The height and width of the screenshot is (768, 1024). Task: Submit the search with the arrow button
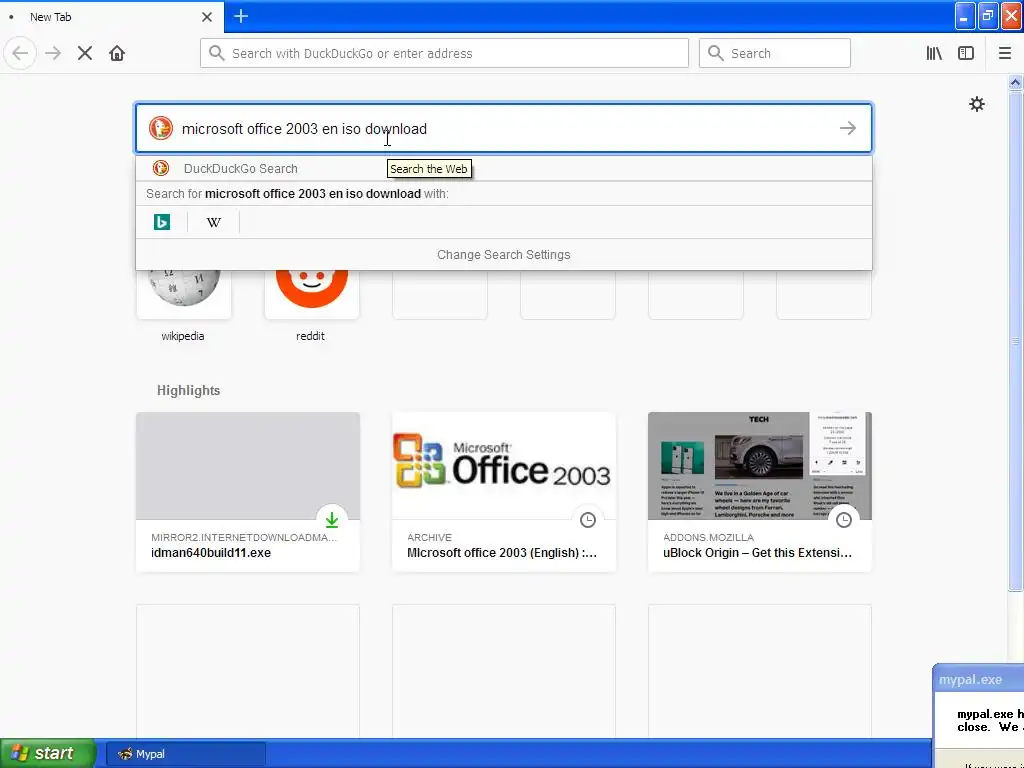coord(848,128)
